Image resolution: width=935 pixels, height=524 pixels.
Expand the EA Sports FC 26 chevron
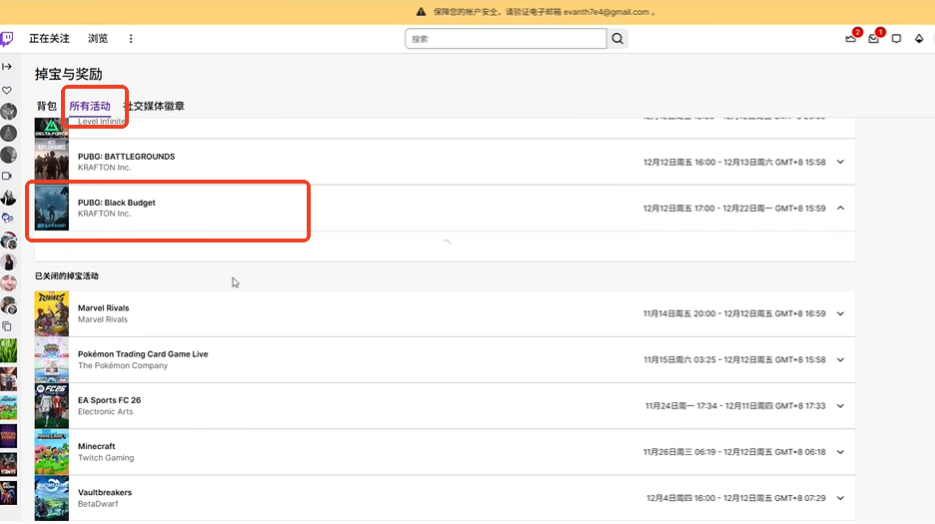(x=840, y=406)
